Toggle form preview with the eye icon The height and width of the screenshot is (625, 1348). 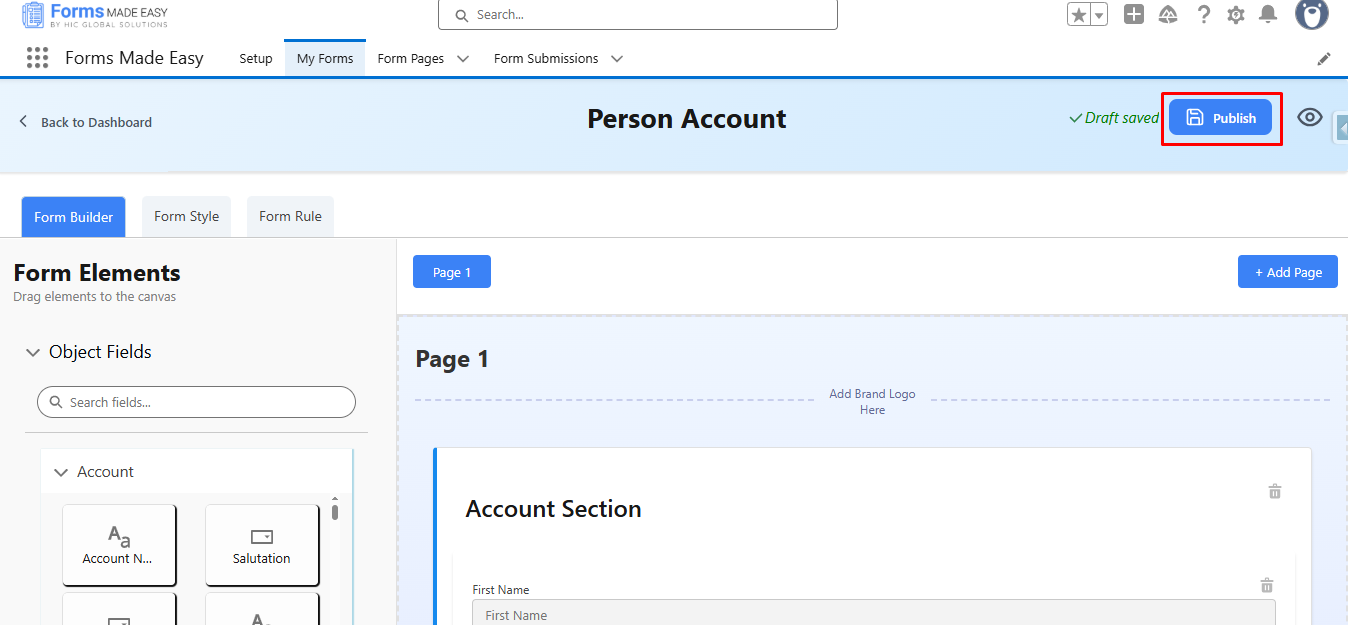1309,117
